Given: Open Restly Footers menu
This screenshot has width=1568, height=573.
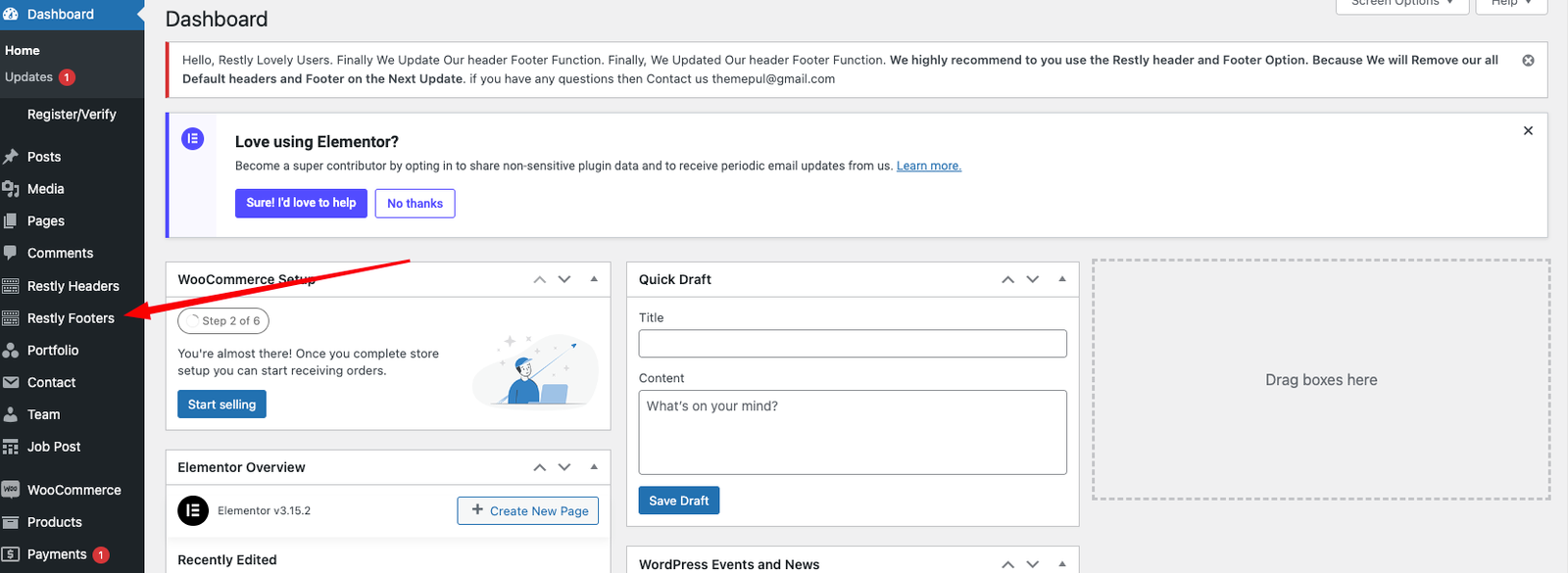Looking at the screenshot, I should point(71,318).
